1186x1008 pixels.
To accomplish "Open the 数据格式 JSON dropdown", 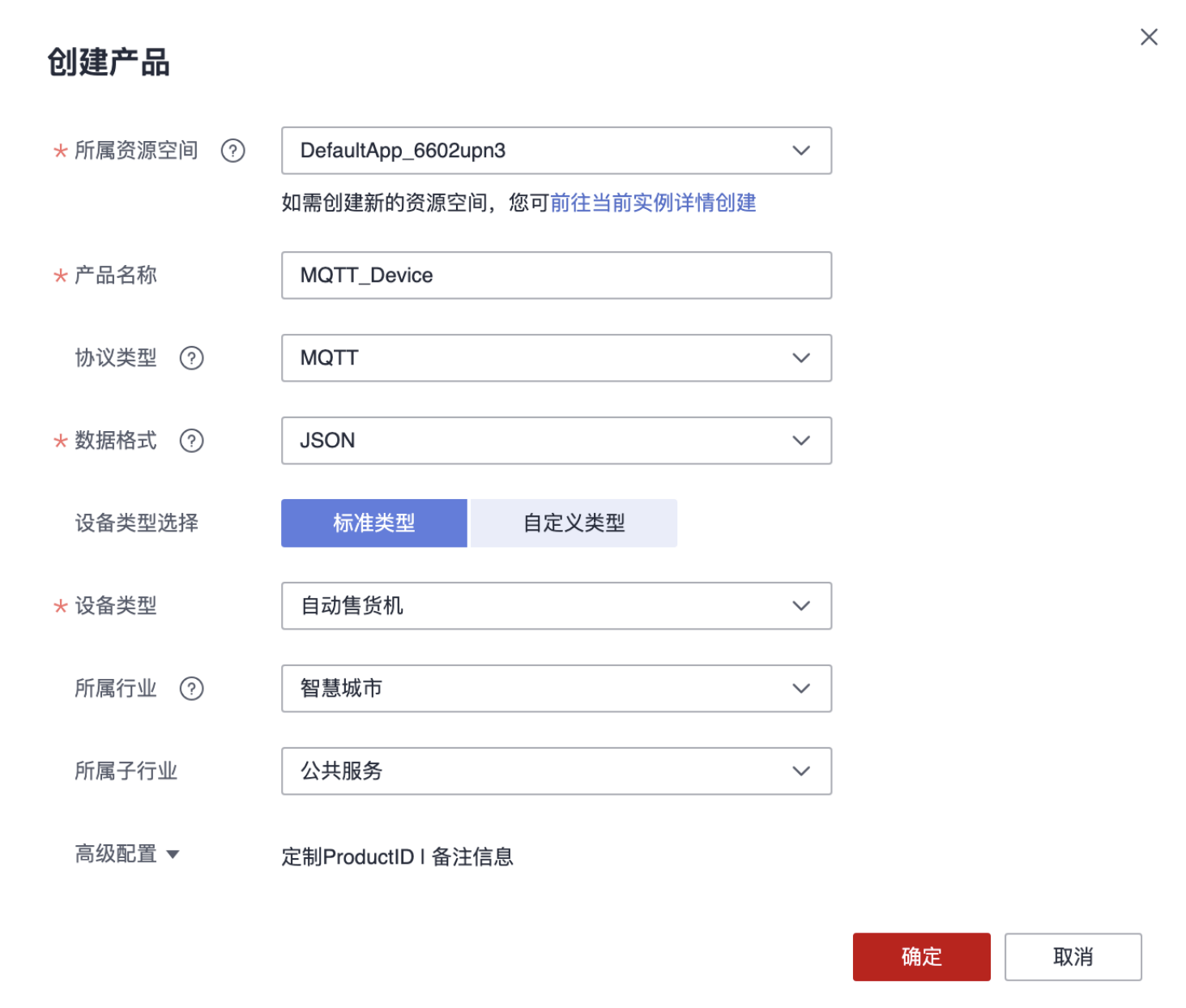I will [x=557, y=441].
